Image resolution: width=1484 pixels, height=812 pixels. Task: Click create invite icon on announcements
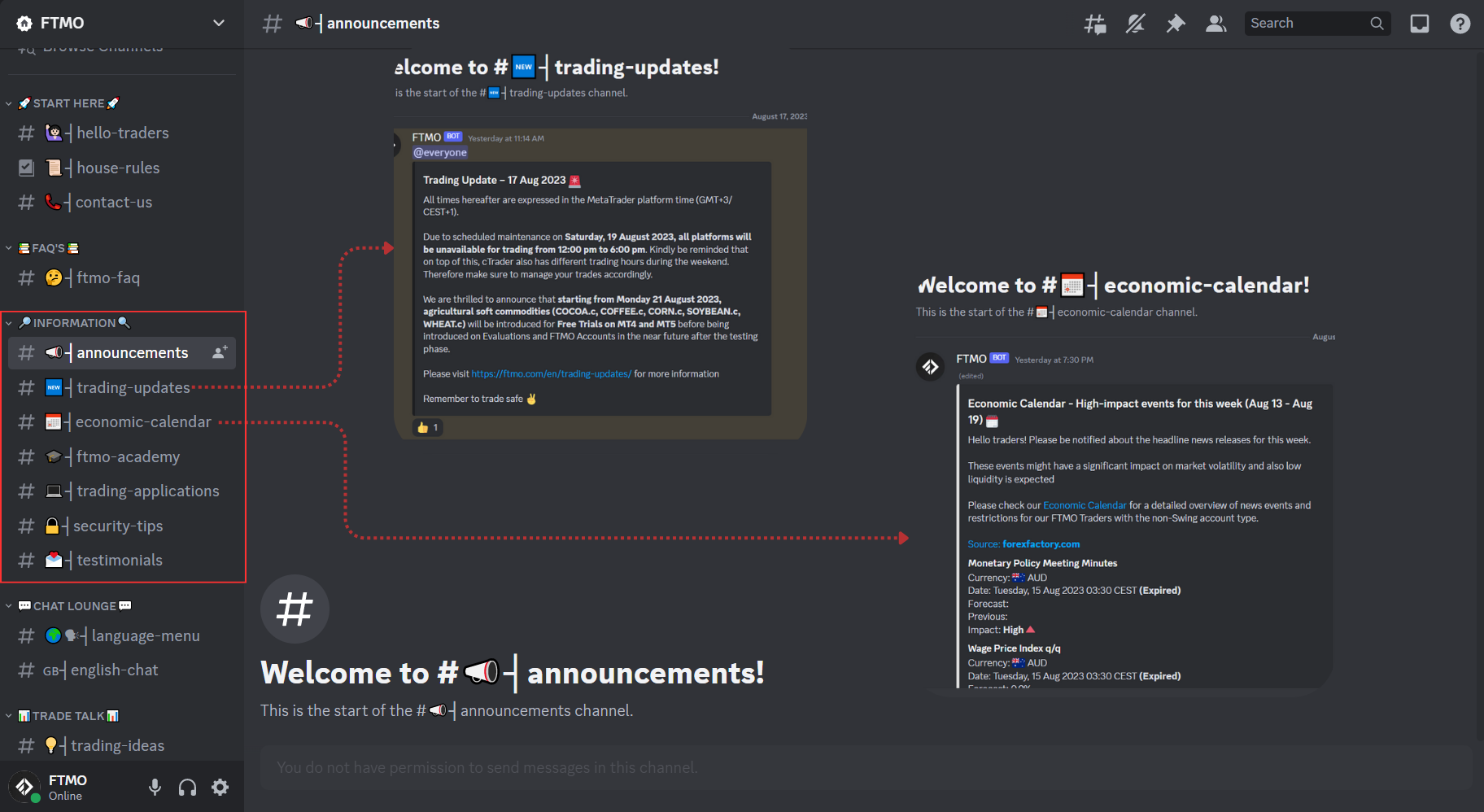(x=220, y=352)
